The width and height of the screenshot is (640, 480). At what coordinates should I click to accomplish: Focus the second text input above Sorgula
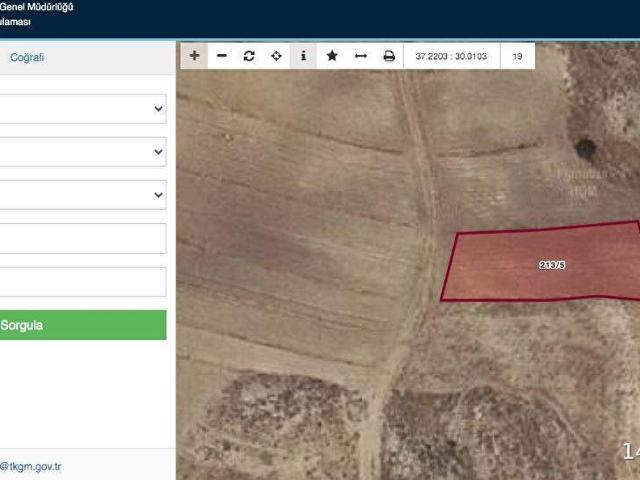[x=82, y=281]
